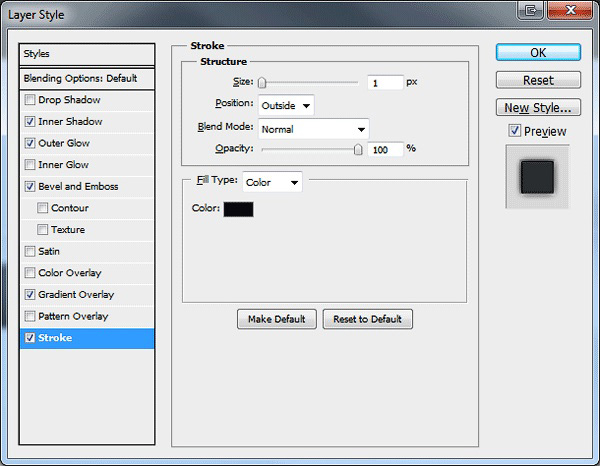Select the Drop Shadow label in the list

pyautogui.click(x=69, y=100)
